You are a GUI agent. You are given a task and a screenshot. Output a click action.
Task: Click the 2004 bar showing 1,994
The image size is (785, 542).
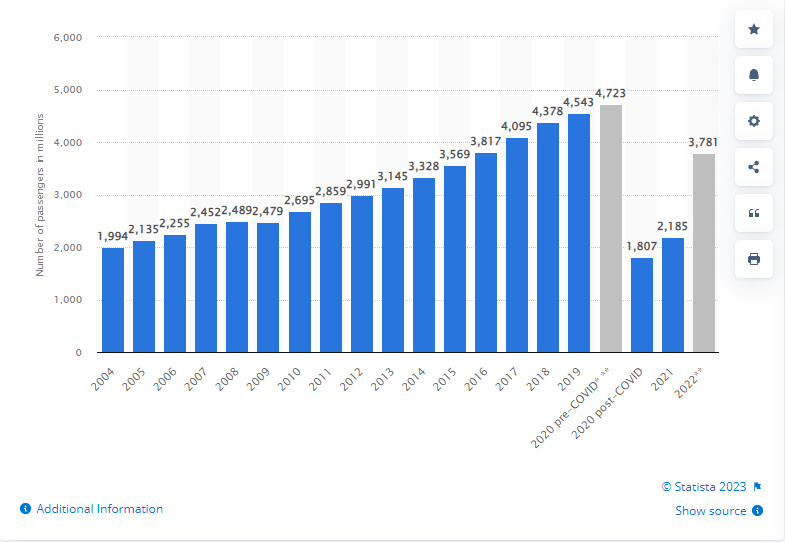click(x=113, y=300)
